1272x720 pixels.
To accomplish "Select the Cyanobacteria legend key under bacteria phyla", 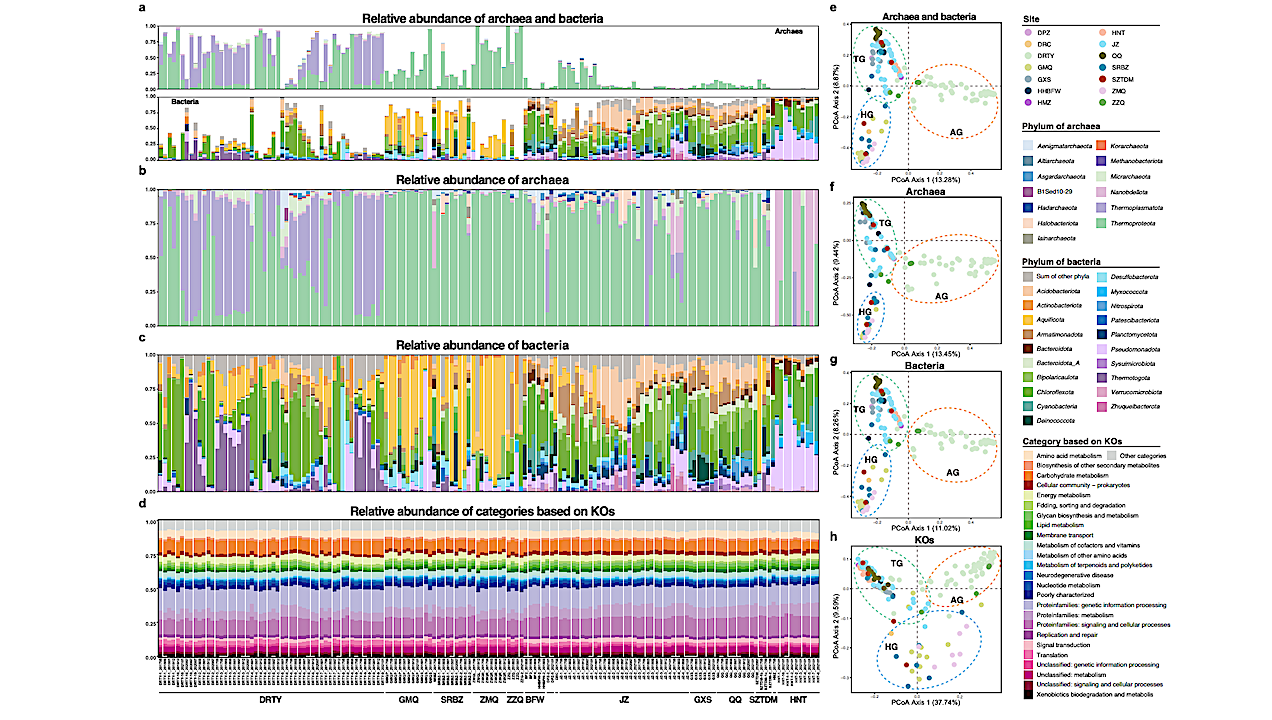I will (x=1028, y=406).
